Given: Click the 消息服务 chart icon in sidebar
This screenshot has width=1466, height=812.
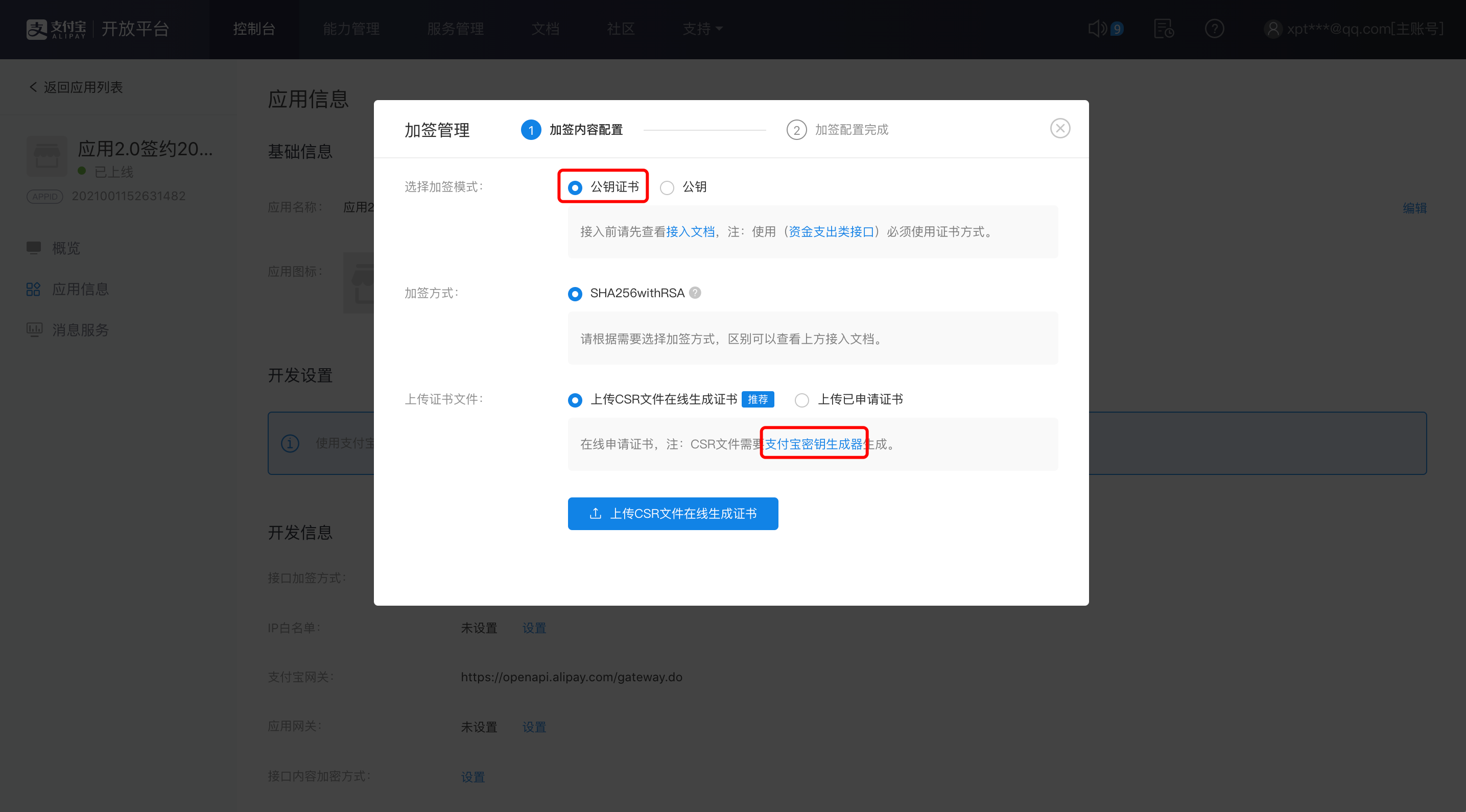Looking at the screenshot, I should click(34, 329).
